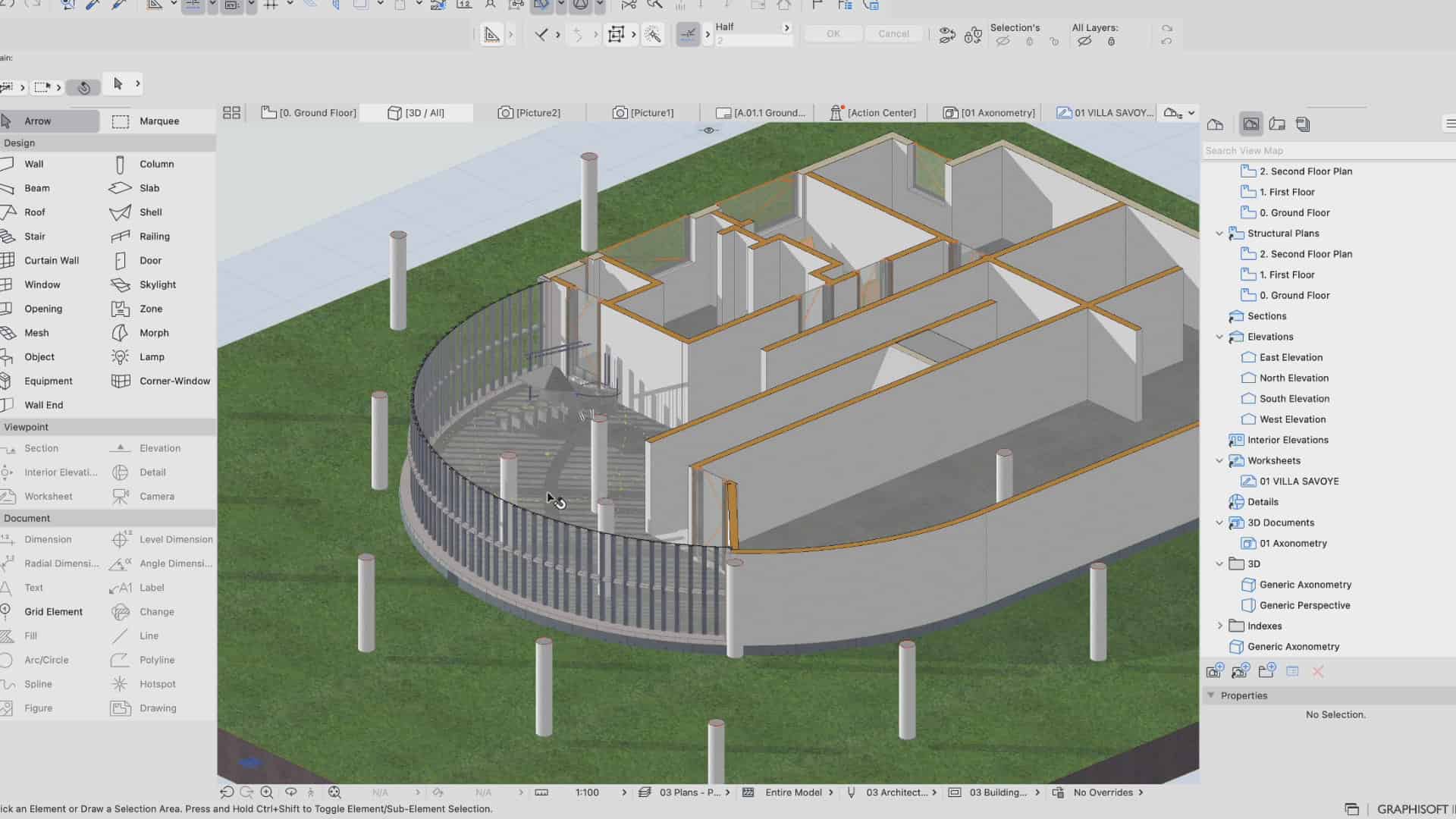The height and width of the screenshot is (819, 1456).
Task: Select the Morph tool
Action: click(x=152, y=333)
